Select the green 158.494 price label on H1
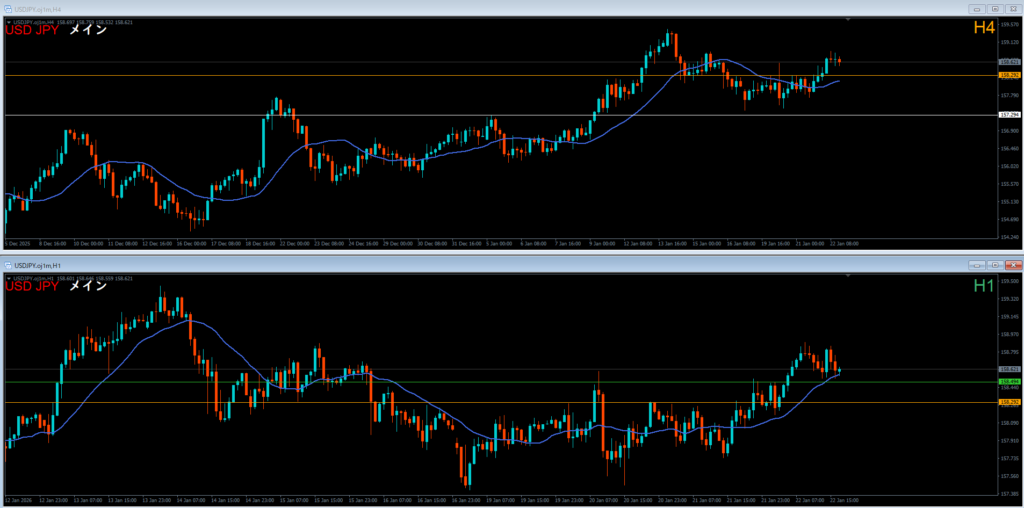Viewport: 1024px width, 508px height. (1008, 381)
